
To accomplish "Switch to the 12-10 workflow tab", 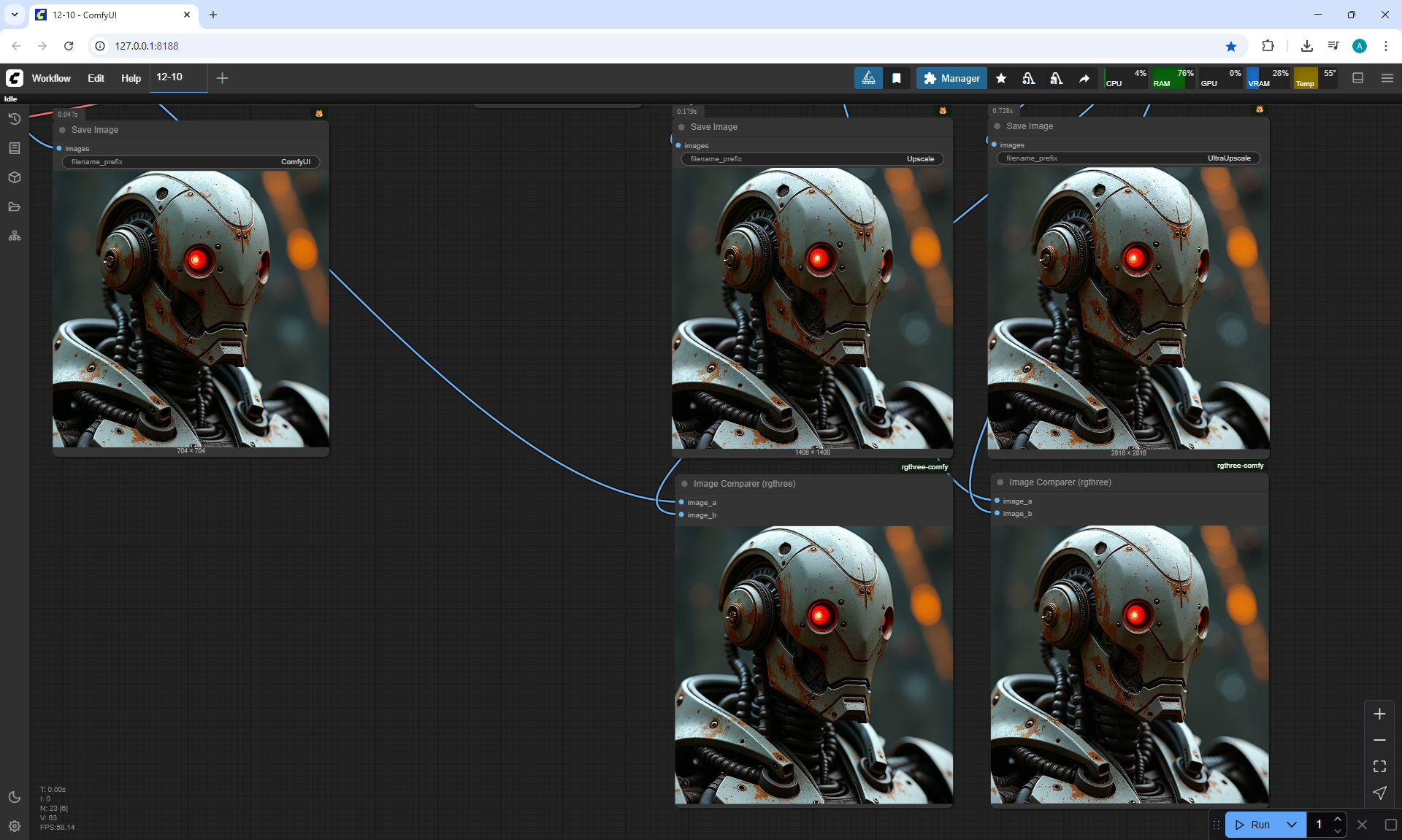I will [x=170, y=77].
